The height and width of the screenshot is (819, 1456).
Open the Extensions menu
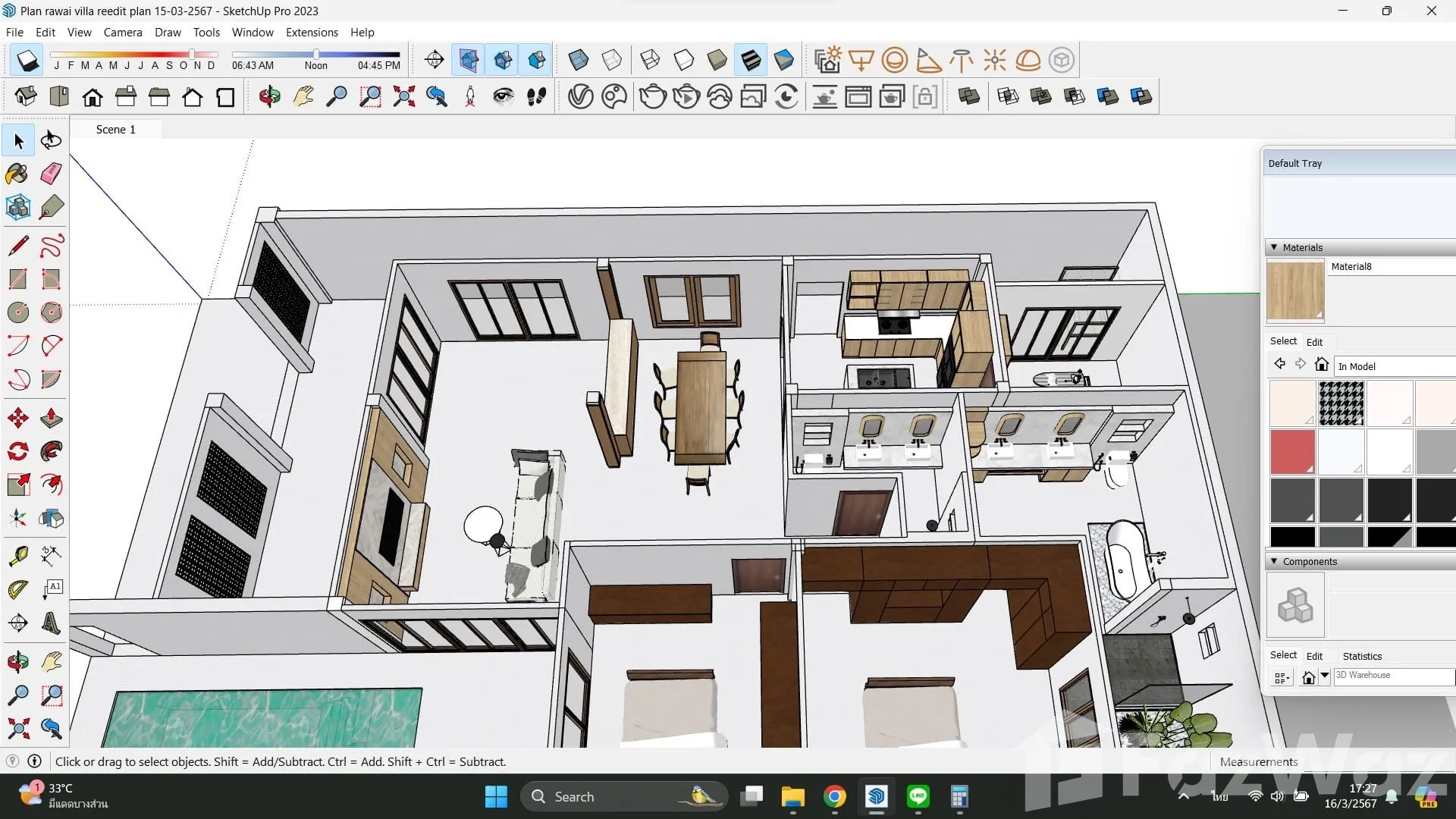tap(312, 33)
